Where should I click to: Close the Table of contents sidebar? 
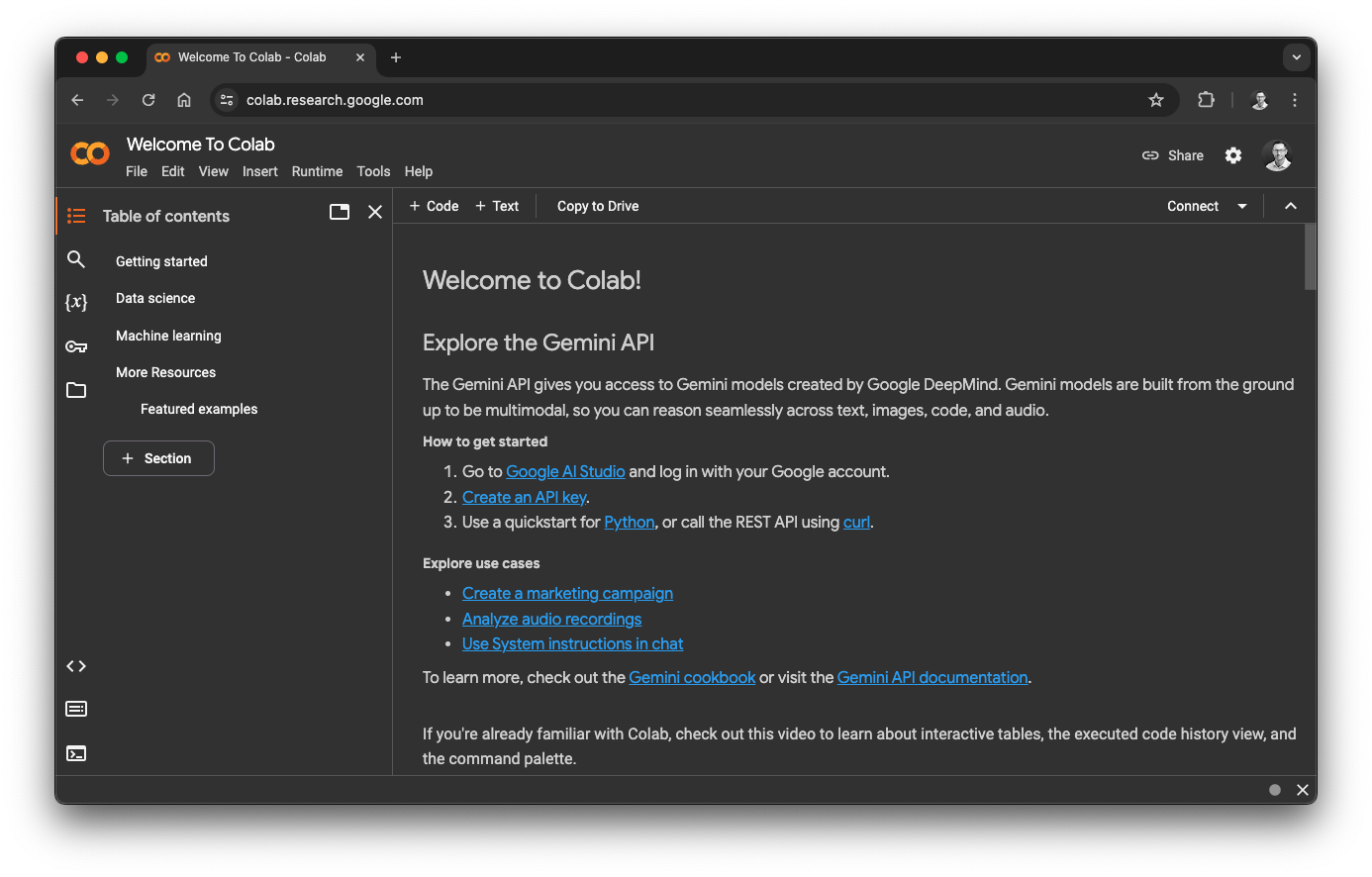click(x=375, y=212)
